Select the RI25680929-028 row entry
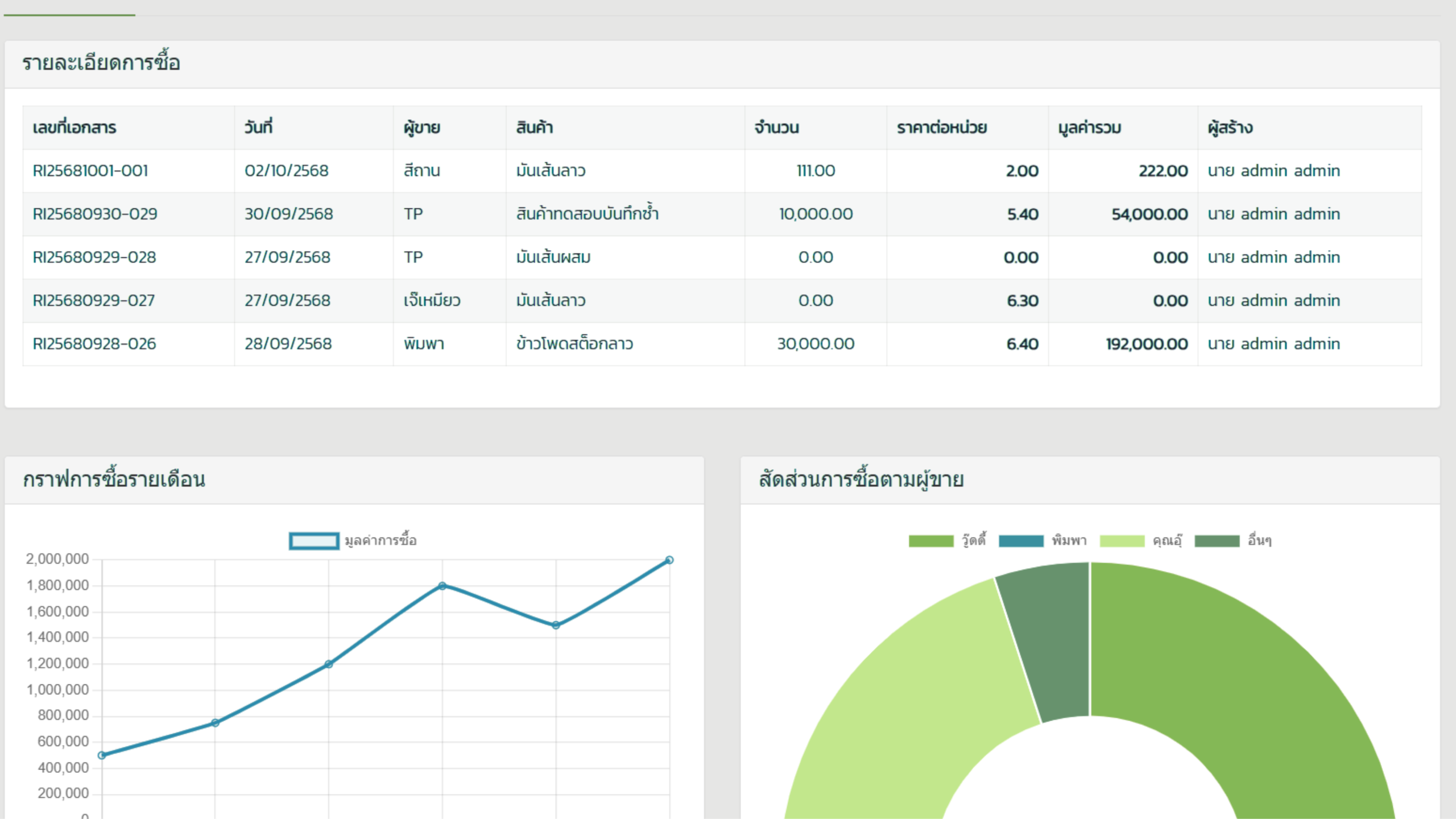 click(94, 257)
